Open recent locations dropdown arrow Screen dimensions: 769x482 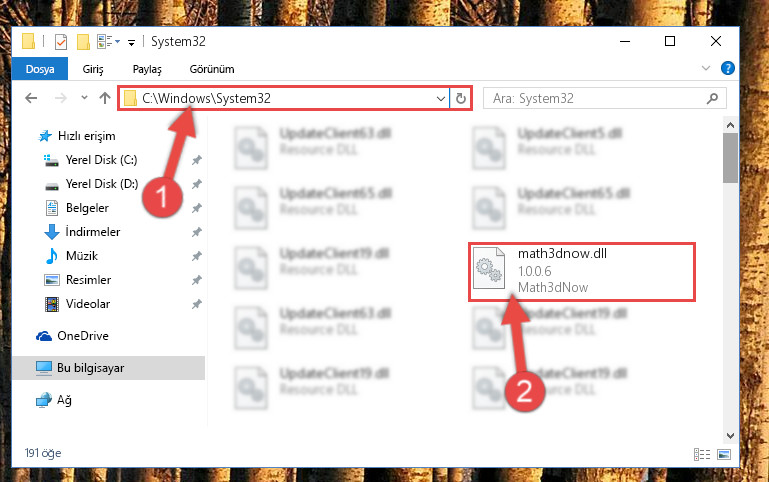[x=84, y=98]
